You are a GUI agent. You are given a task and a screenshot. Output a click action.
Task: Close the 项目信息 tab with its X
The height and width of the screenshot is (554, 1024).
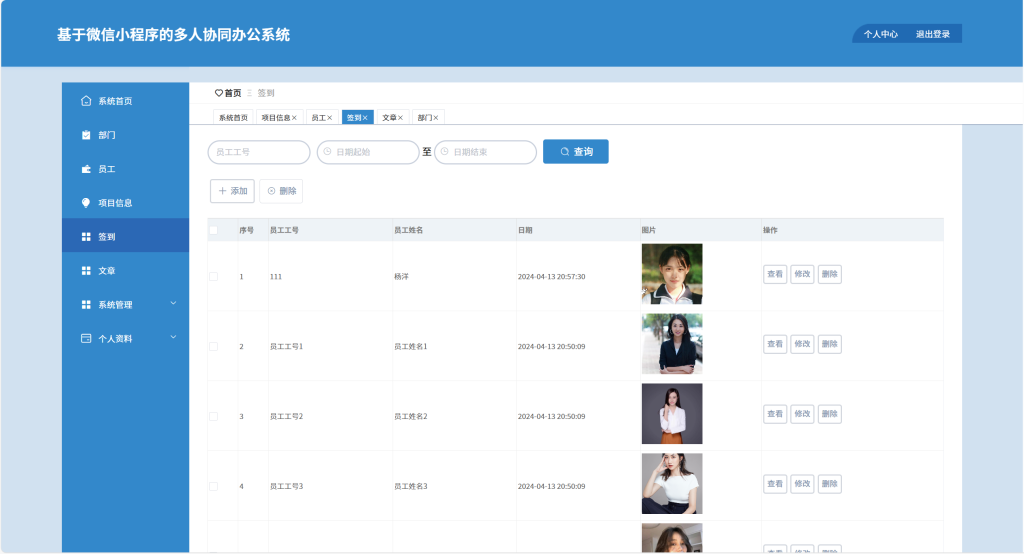coord(295,118)
